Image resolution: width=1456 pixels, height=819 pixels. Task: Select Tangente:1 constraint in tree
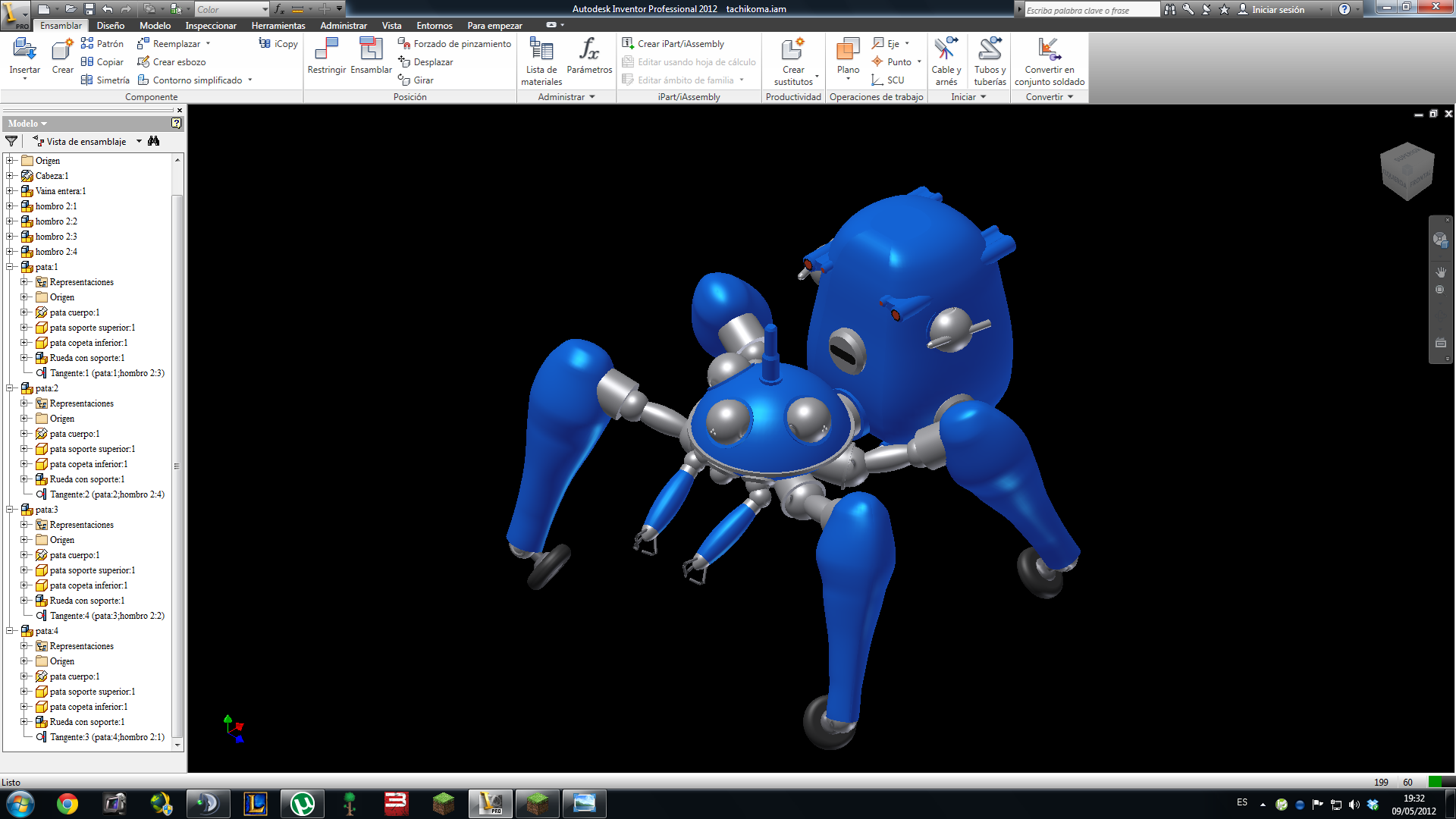coord(107,373)
